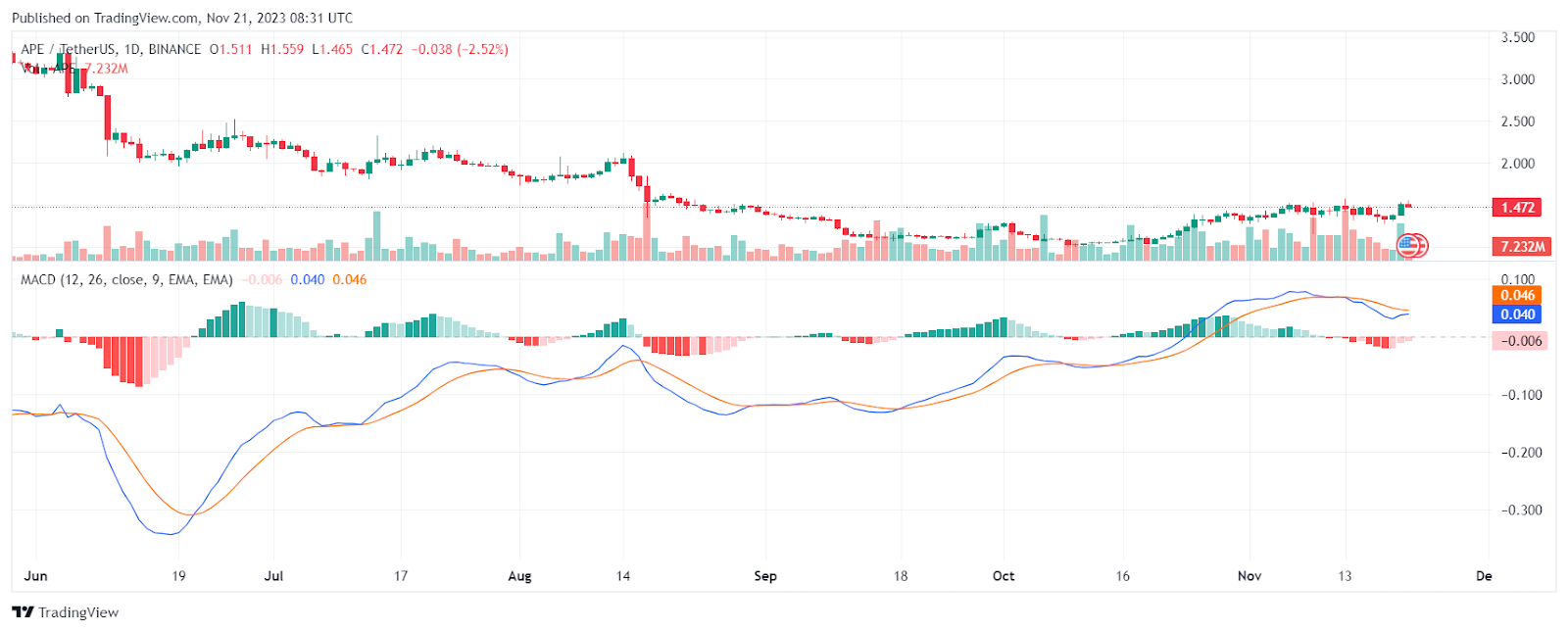Click the 3.500 price axis label
This screenshot has width=1568, height=632.
(x=1518, y=37)
